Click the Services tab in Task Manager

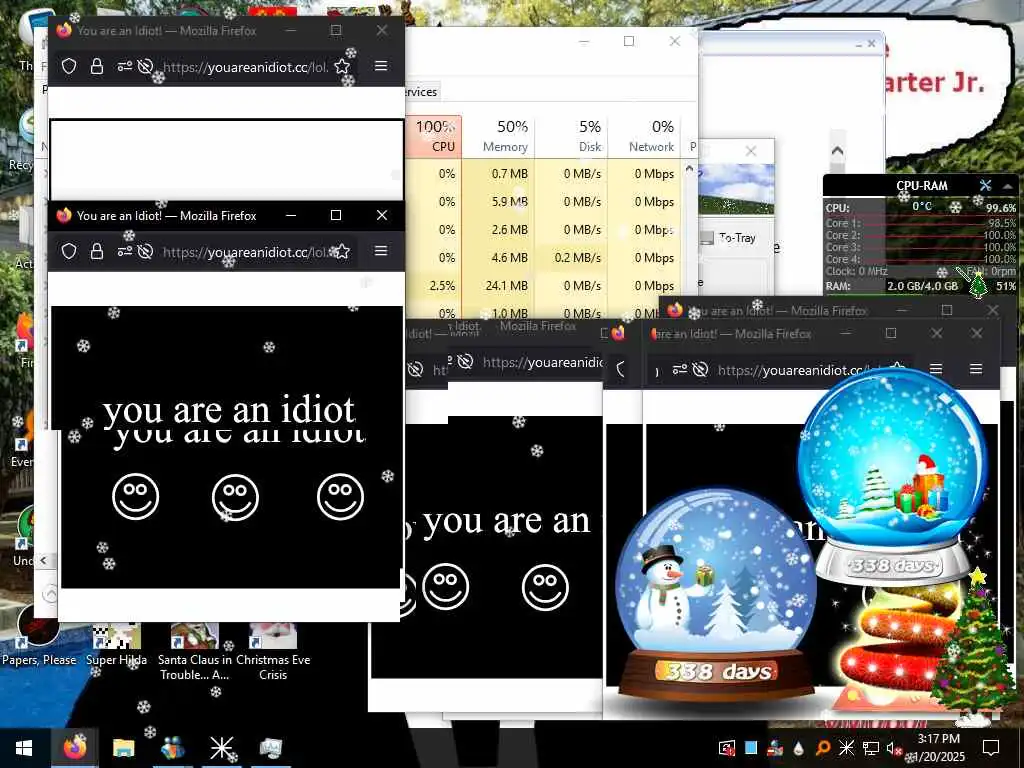(421, 92)
